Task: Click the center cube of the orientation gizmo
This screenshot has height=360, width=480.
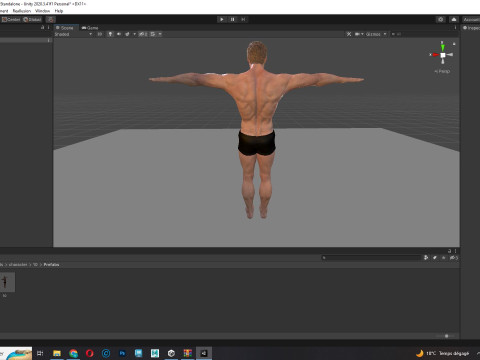Action: [443, 55]
